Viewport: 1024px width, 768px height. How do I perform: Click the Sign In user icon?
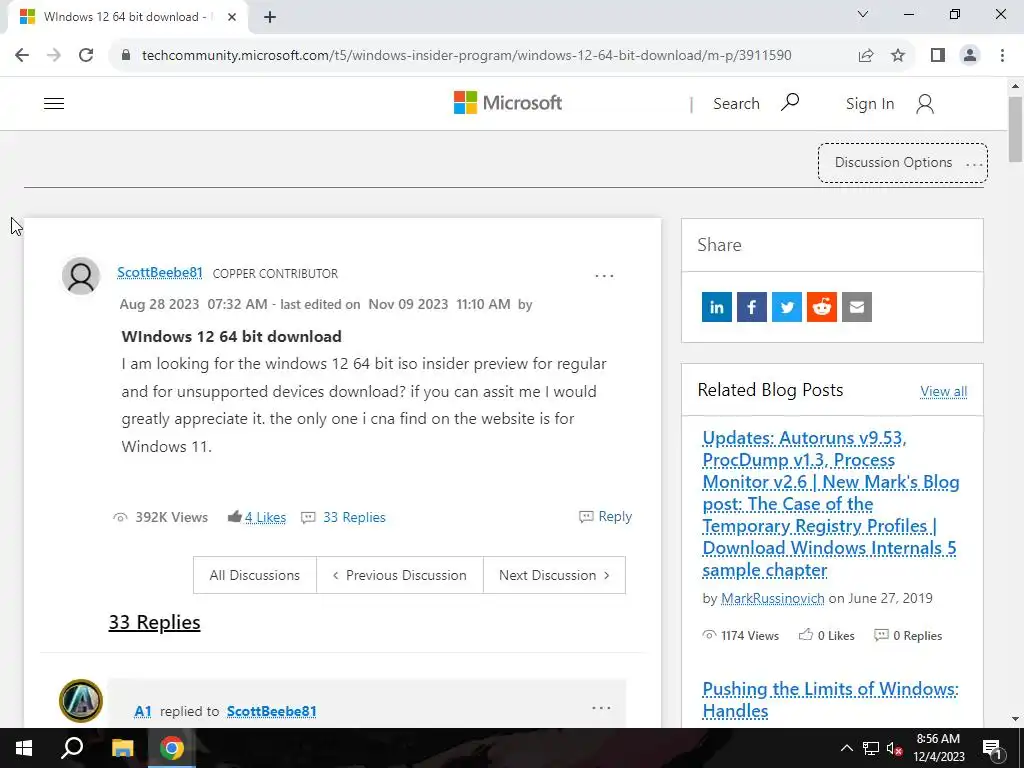pos(925,103)
